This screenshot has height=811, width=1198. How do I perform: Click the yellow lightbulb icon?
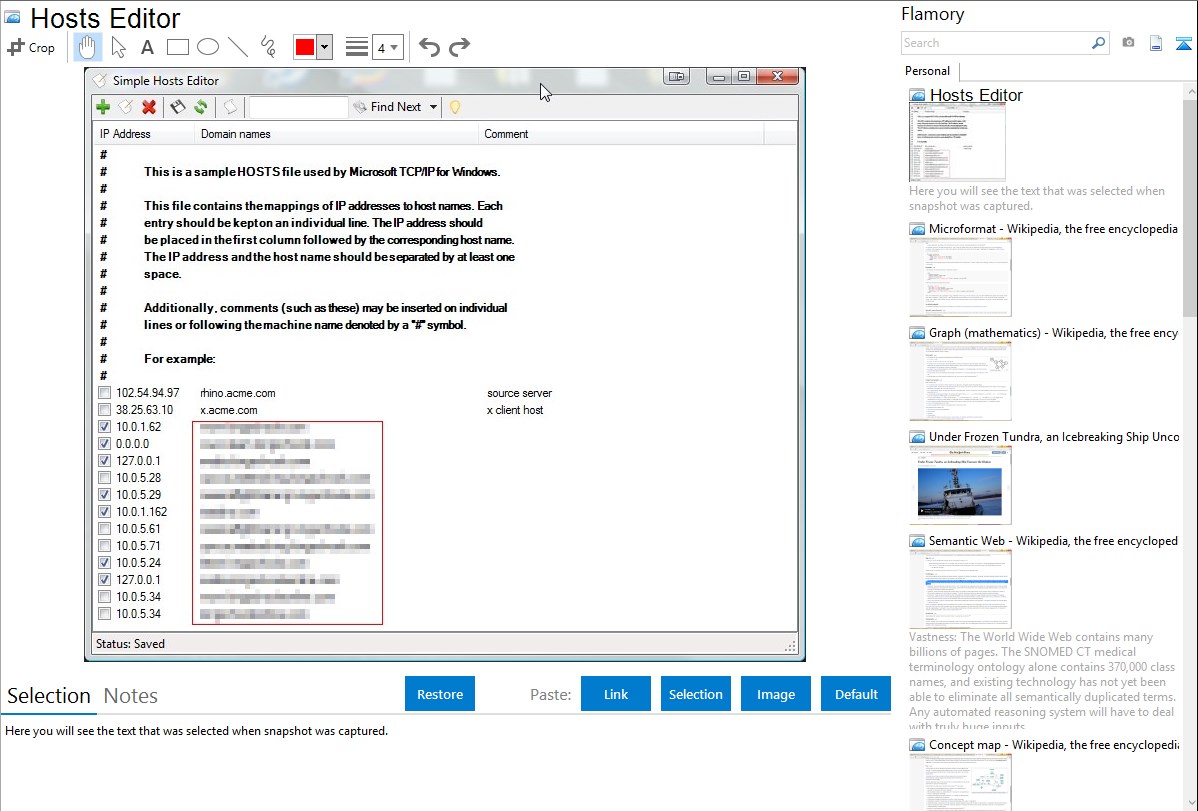click(455, 107)
